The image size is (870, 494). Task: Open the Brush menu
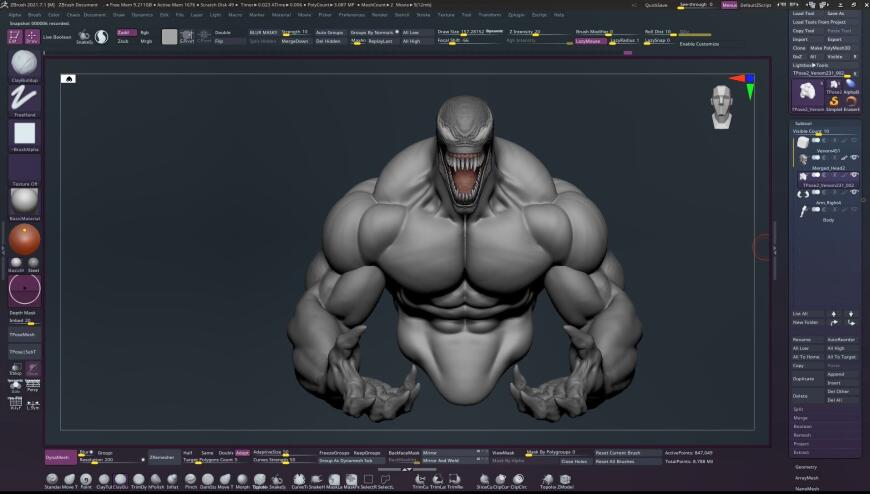(34, 15)
